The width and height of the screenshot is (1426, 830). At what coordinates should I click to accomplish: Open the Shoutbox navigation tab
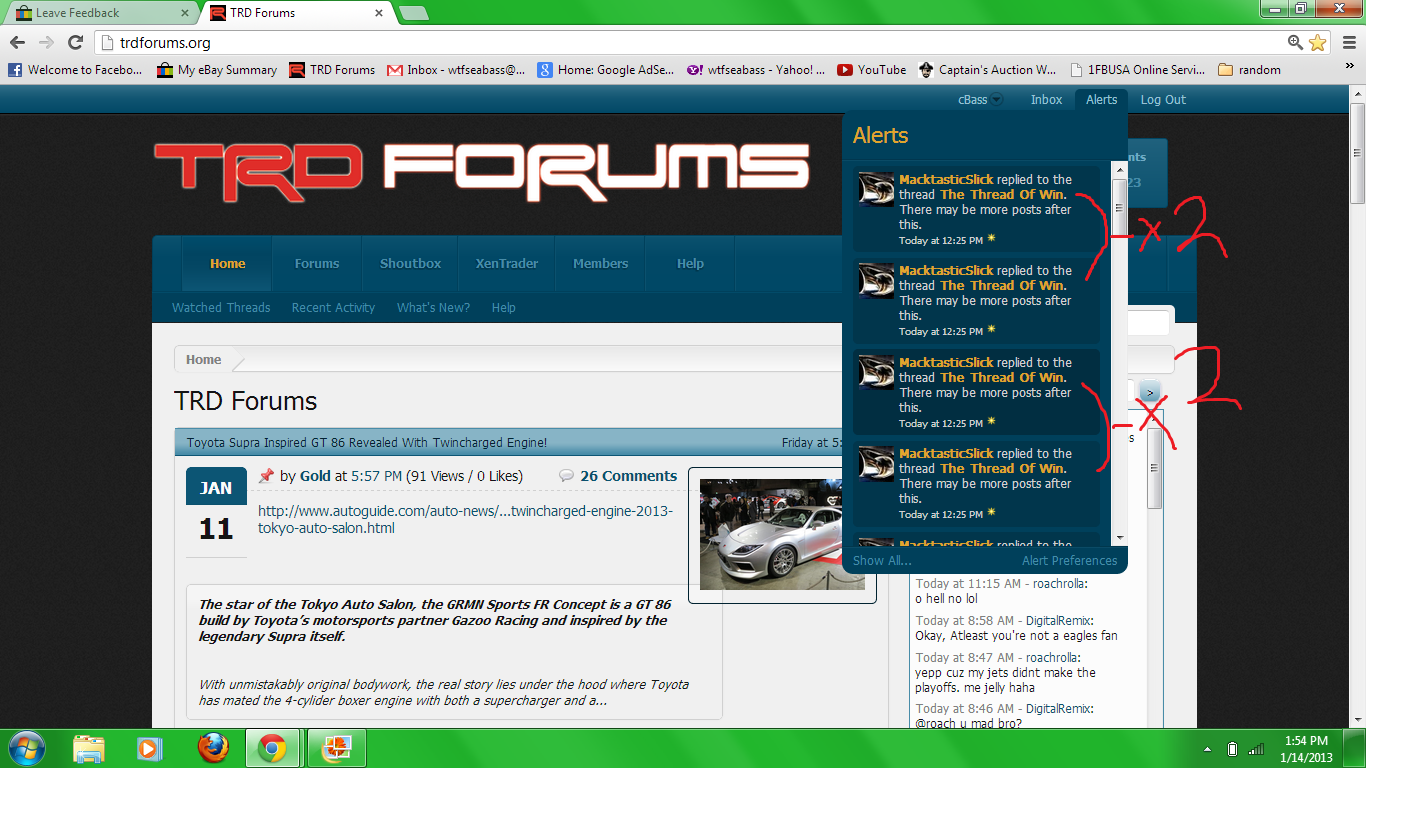pyautogui.click(x=410, y=264)
